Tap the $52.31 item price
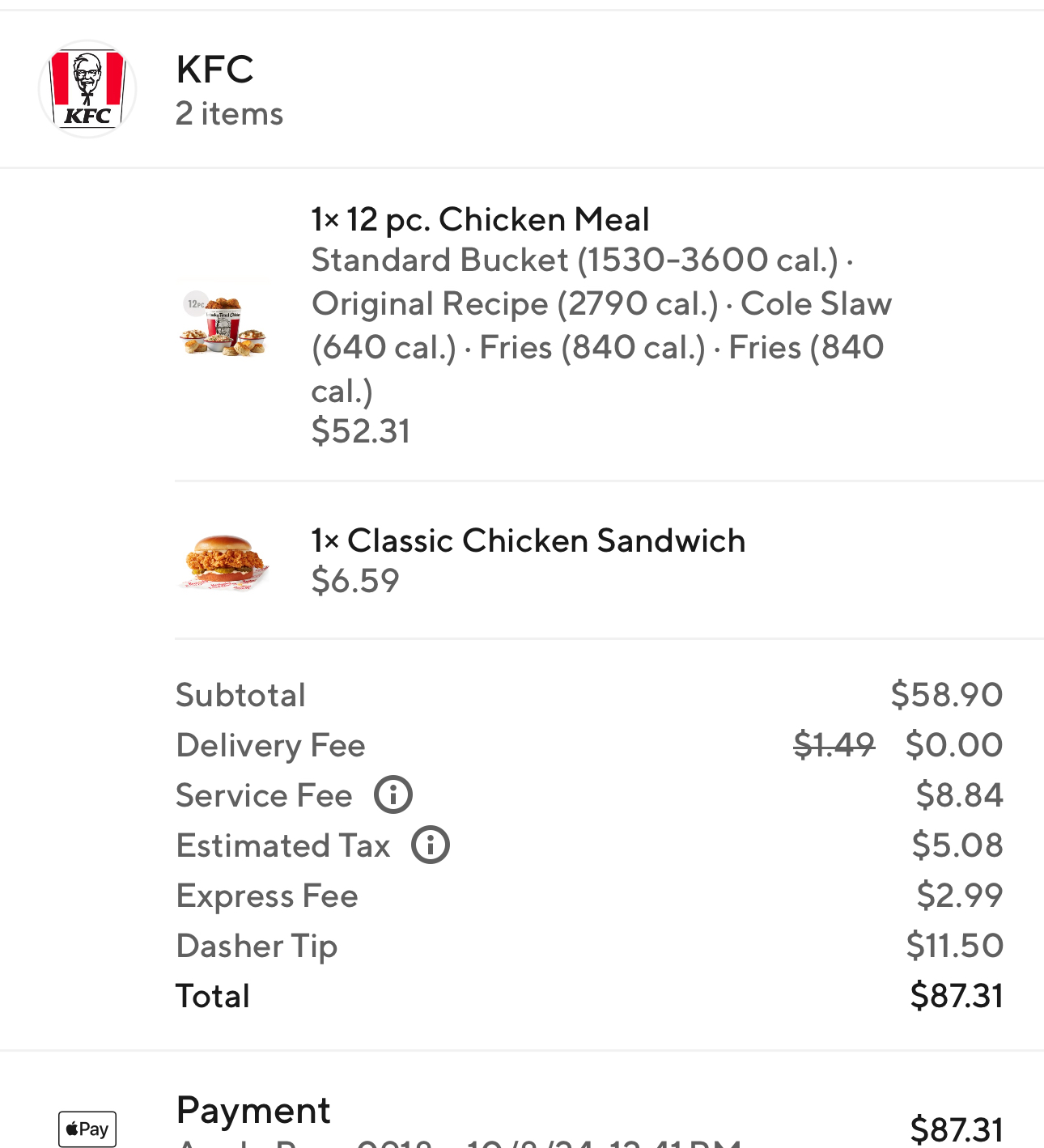 pyautogui.click(x=361, y=431)
